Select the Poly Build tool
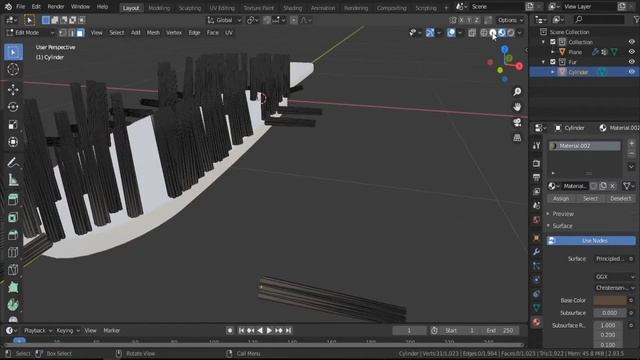The image size is (640, 360). (13, 287)
